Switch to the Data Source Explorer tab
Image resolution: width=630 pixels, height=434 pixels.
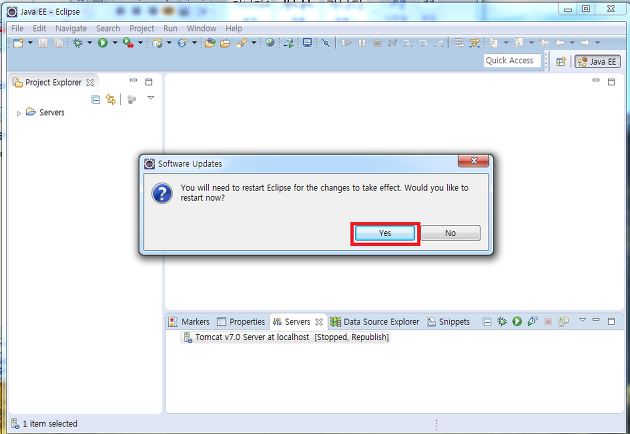(x=375, y=322)
